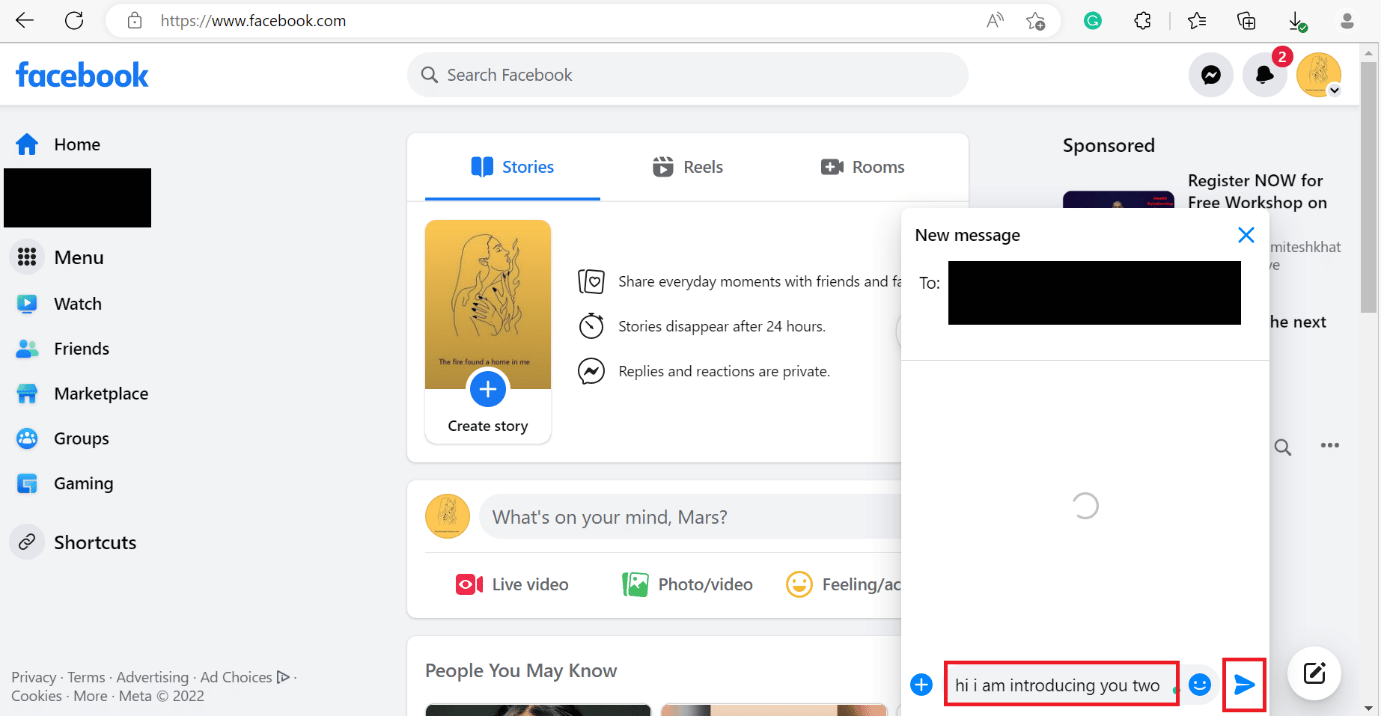Open notifications bell with 2 badge
The width and height of the screenshot is (1381, 716).
pos(1265,75)
